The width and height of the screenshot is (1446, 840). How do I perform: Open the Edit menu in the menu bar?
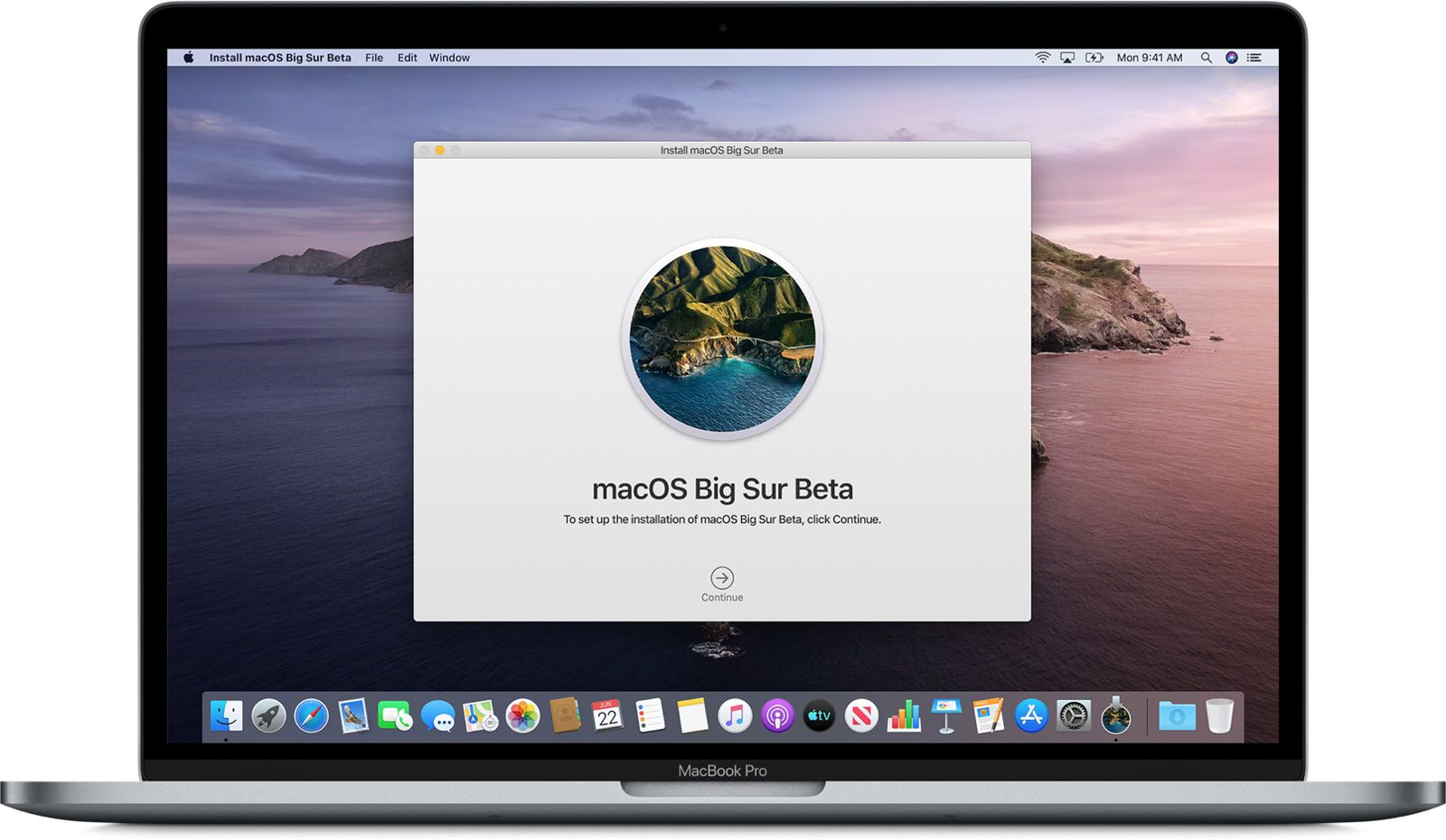pyautogui.click(x=407, y=57)
